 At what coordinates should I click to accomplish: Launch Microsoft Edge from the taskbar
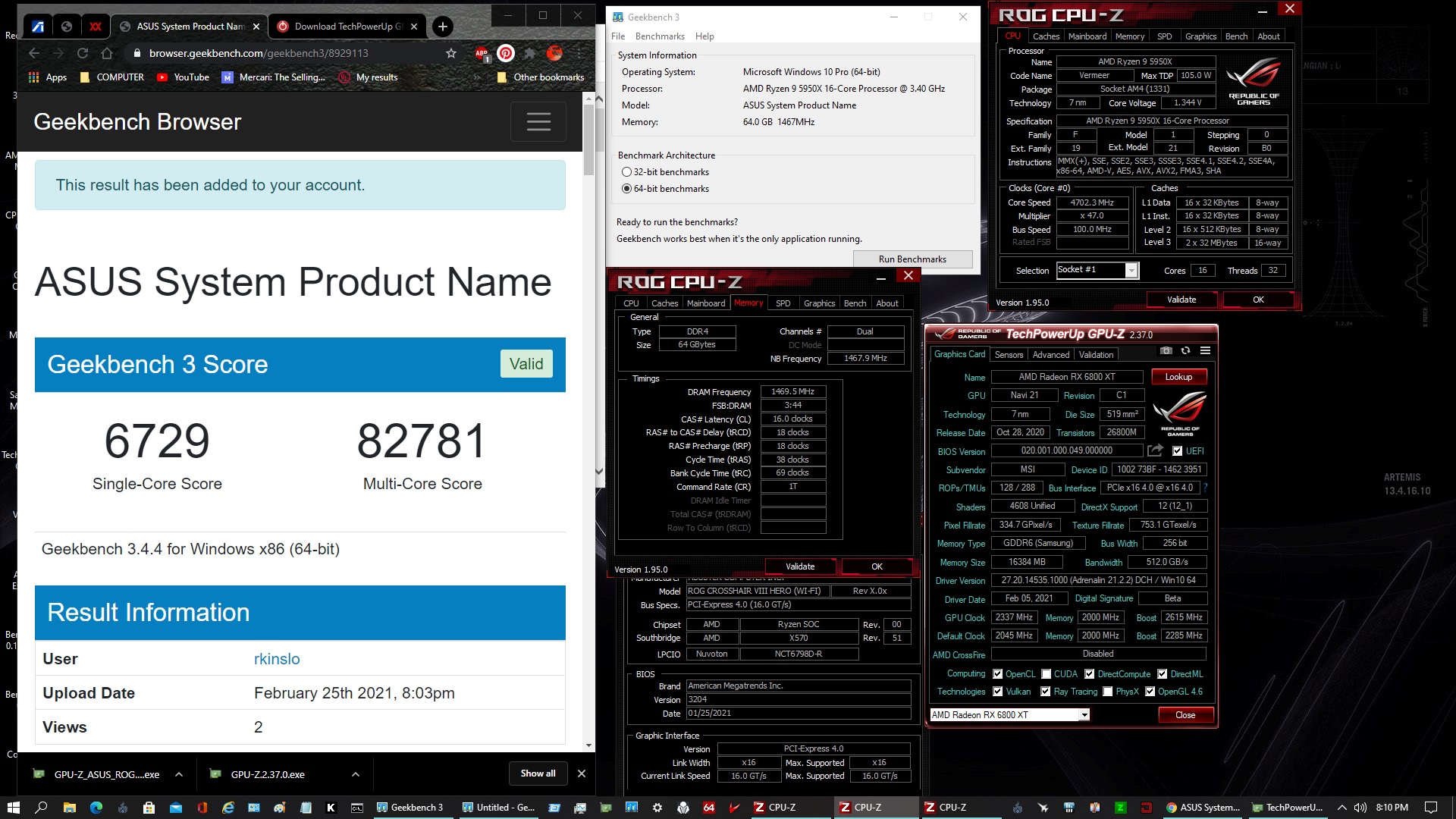(x=96, y=808)
